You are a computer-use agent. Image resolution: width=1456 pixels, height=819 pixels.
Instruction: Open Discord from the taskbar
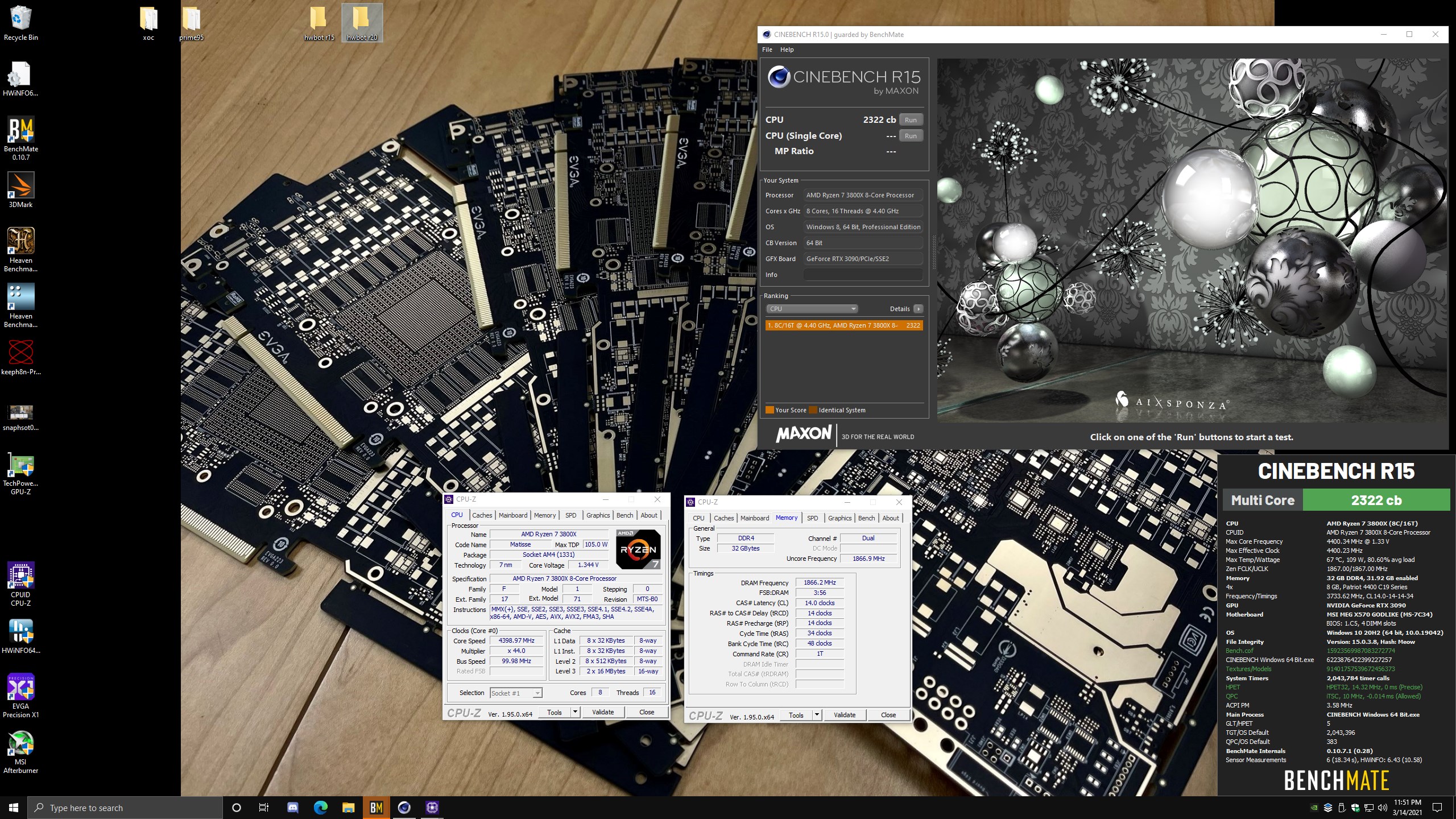293,808
